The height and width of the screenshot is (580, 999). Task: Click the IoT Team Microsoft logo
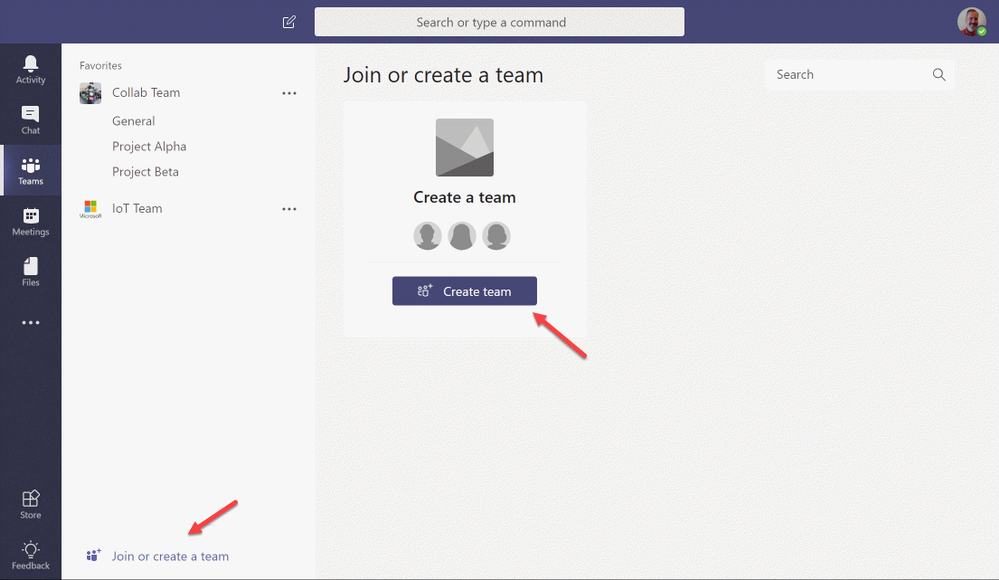coord(90,209)
